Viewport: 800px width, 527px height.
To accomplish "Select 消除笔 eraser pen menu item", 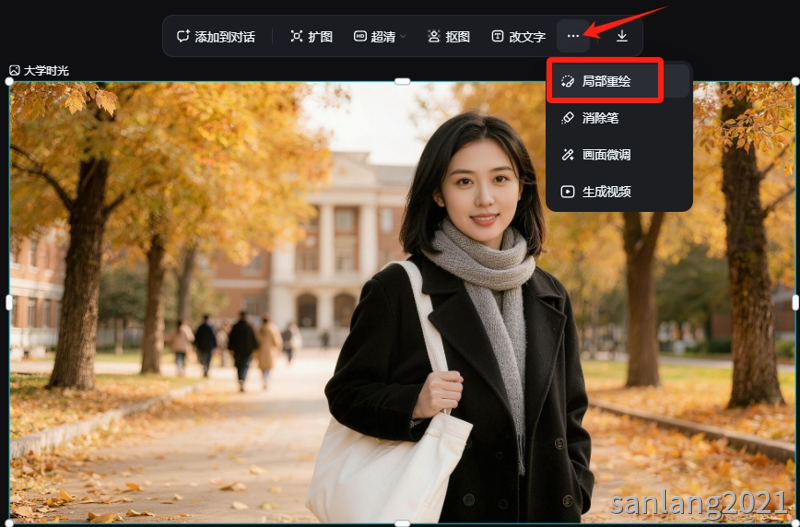I will click(619, 118).
